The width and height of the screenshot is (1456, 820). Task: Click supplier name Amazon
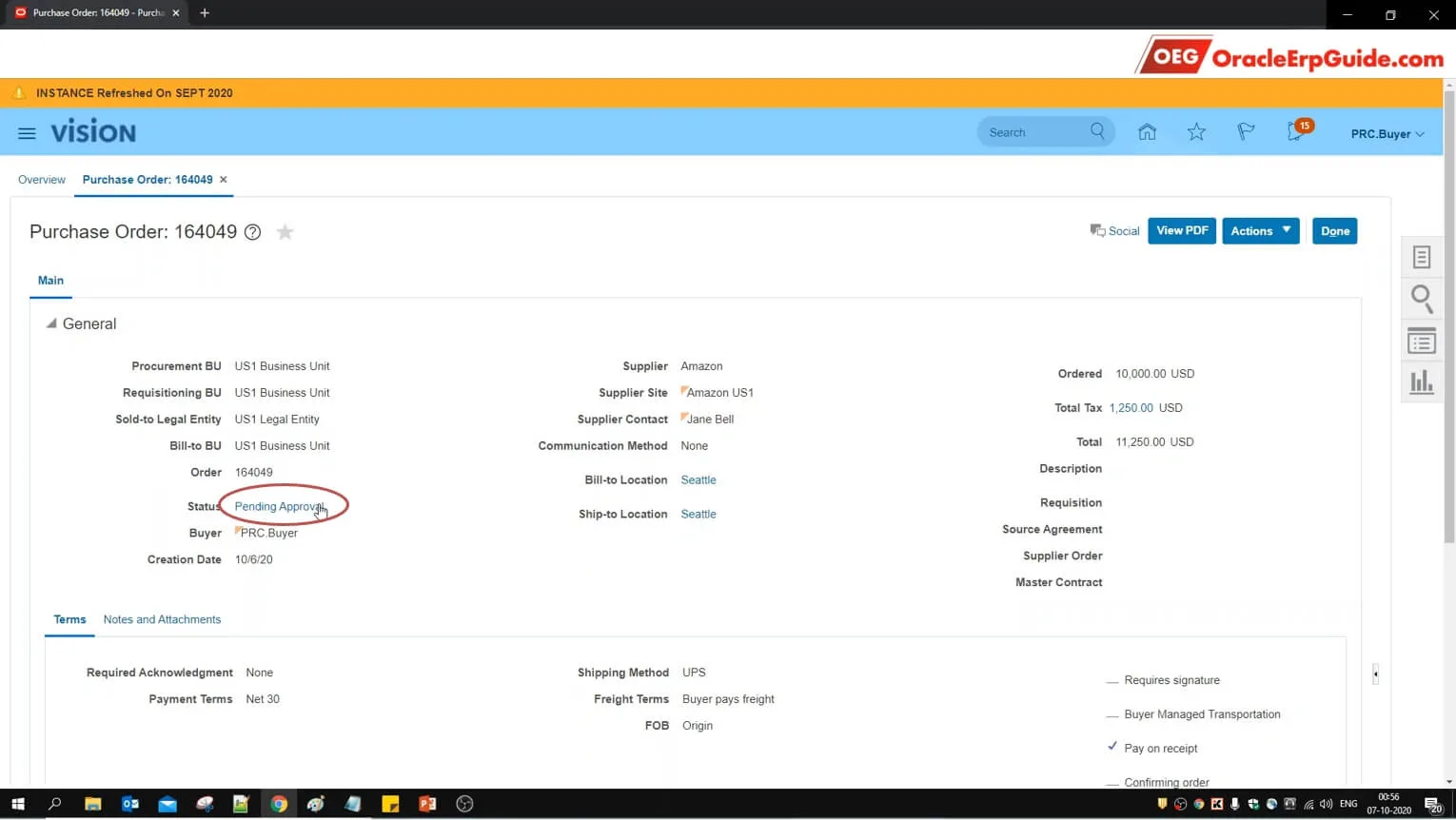coord(701,366)
